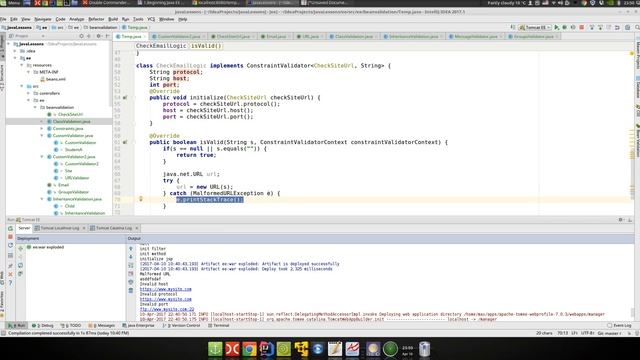640x360 pixels.
Task: Click the ftp://www.mysite.com:22 output link
Action: point(167,309)
